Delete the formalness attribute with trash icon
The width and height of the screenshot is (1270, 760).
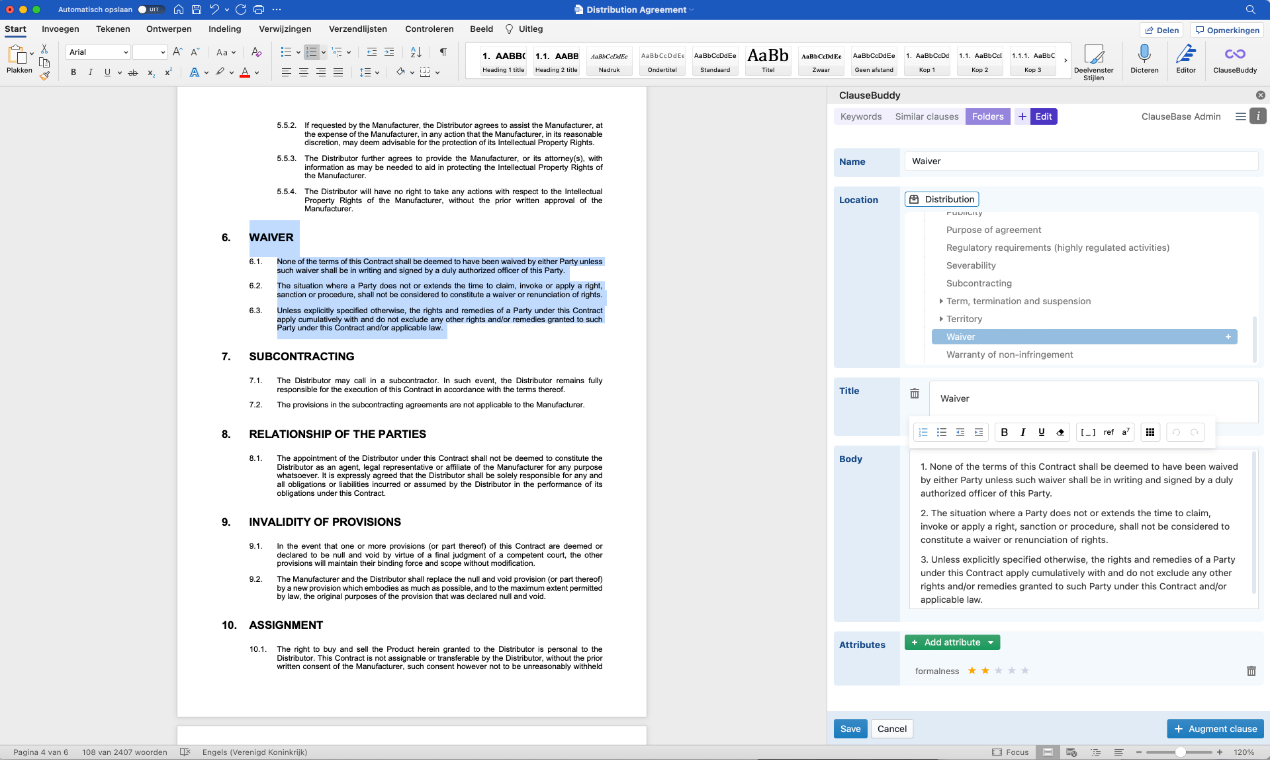[x=1251, y=671]
